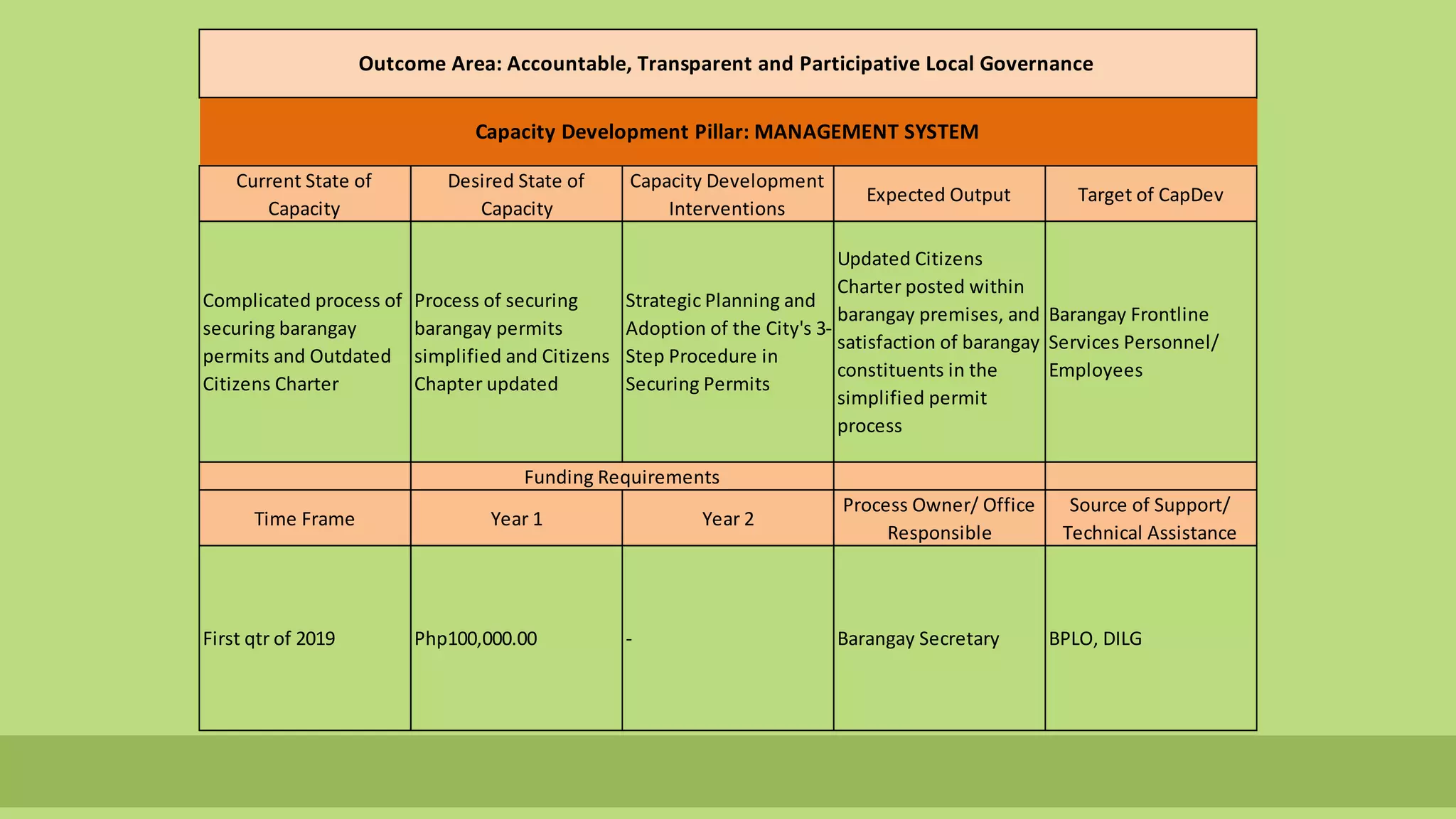
Task: Select the Updated Citizens Charter output cell
Action: tap(938, 342)
